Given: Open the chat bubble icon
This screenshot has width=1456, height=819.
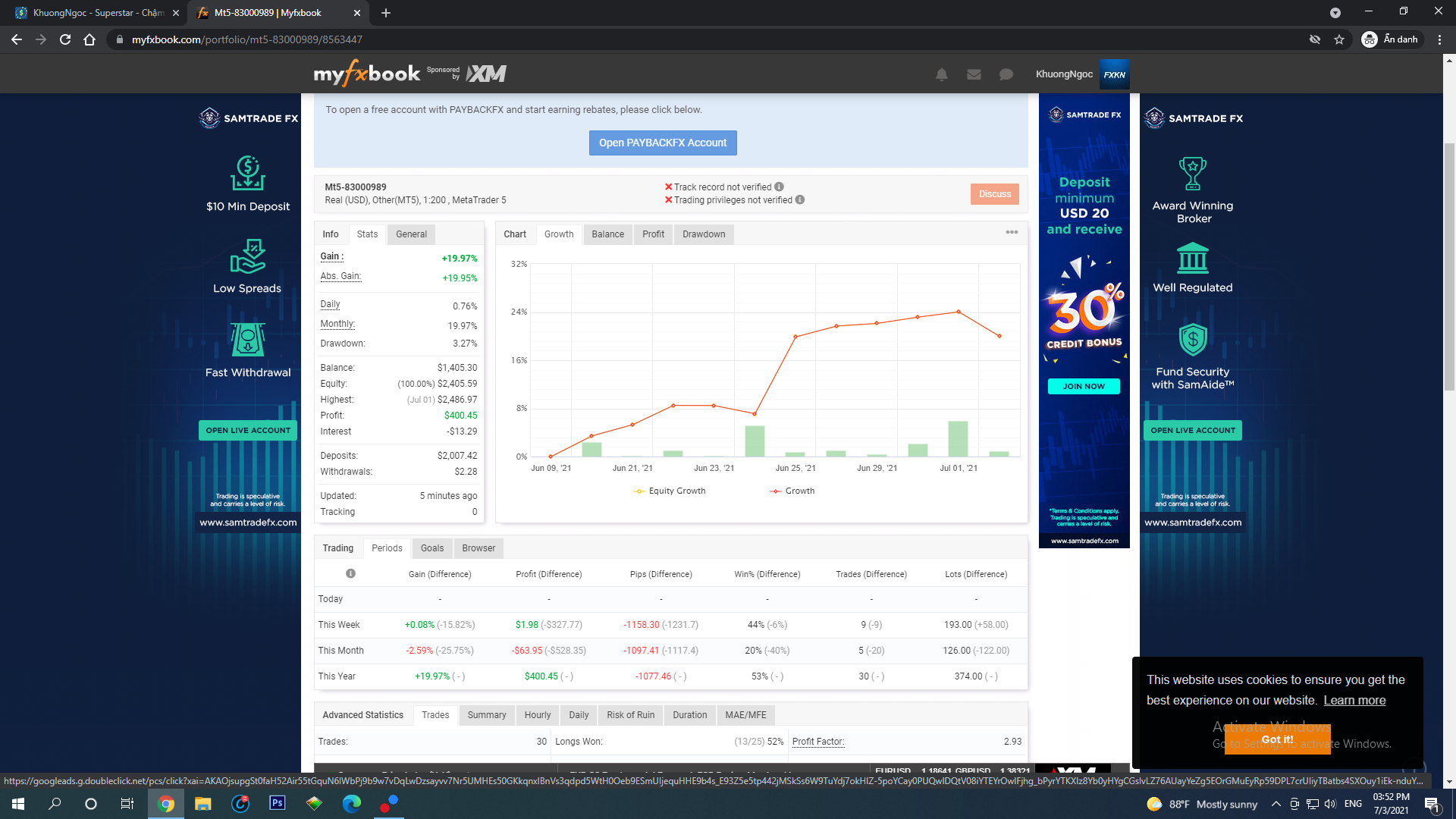Looking at the screenshot, I should coord(1006,74).
